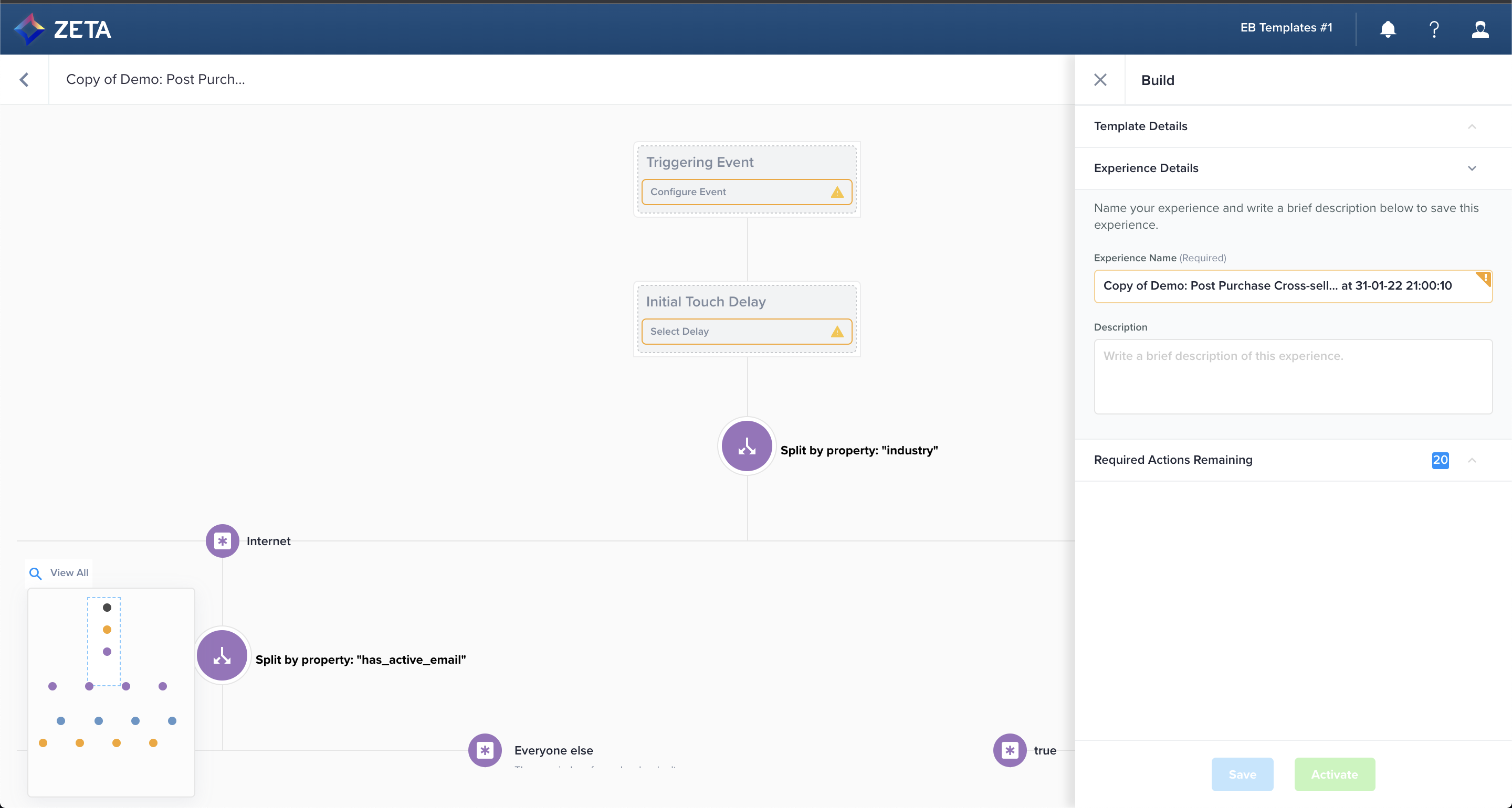Click the disabled Save button
Image resolution: width=1512 pixels, height=808 pixels.
coord(1242,774)
